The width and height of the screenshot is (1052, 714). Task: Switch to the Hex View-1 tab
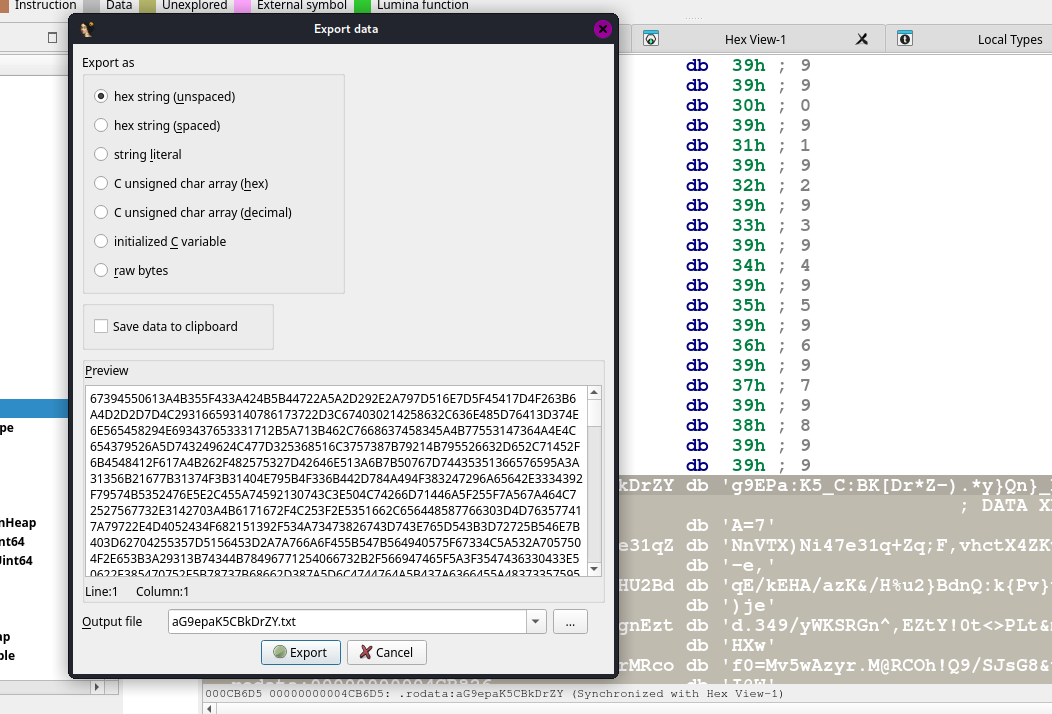[x=755, y=39]
